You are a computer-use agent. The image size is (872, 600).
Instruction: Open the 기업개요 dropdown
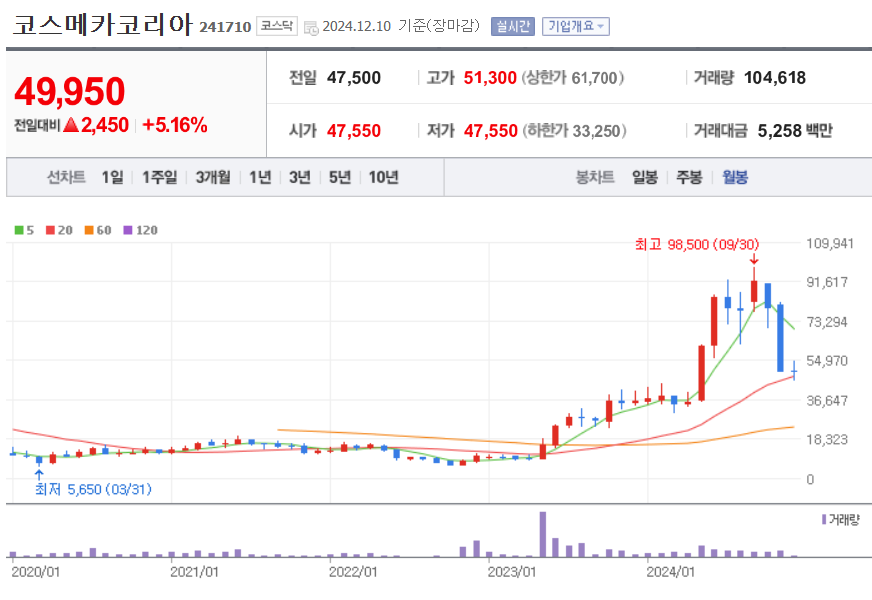(x=576, y=26)
